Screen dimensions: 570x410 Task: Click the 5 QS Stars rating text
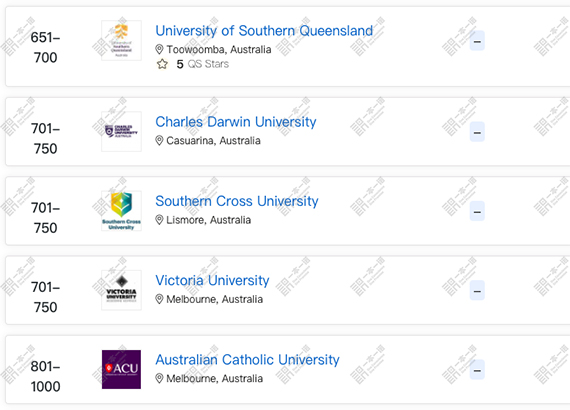(202, 64)
